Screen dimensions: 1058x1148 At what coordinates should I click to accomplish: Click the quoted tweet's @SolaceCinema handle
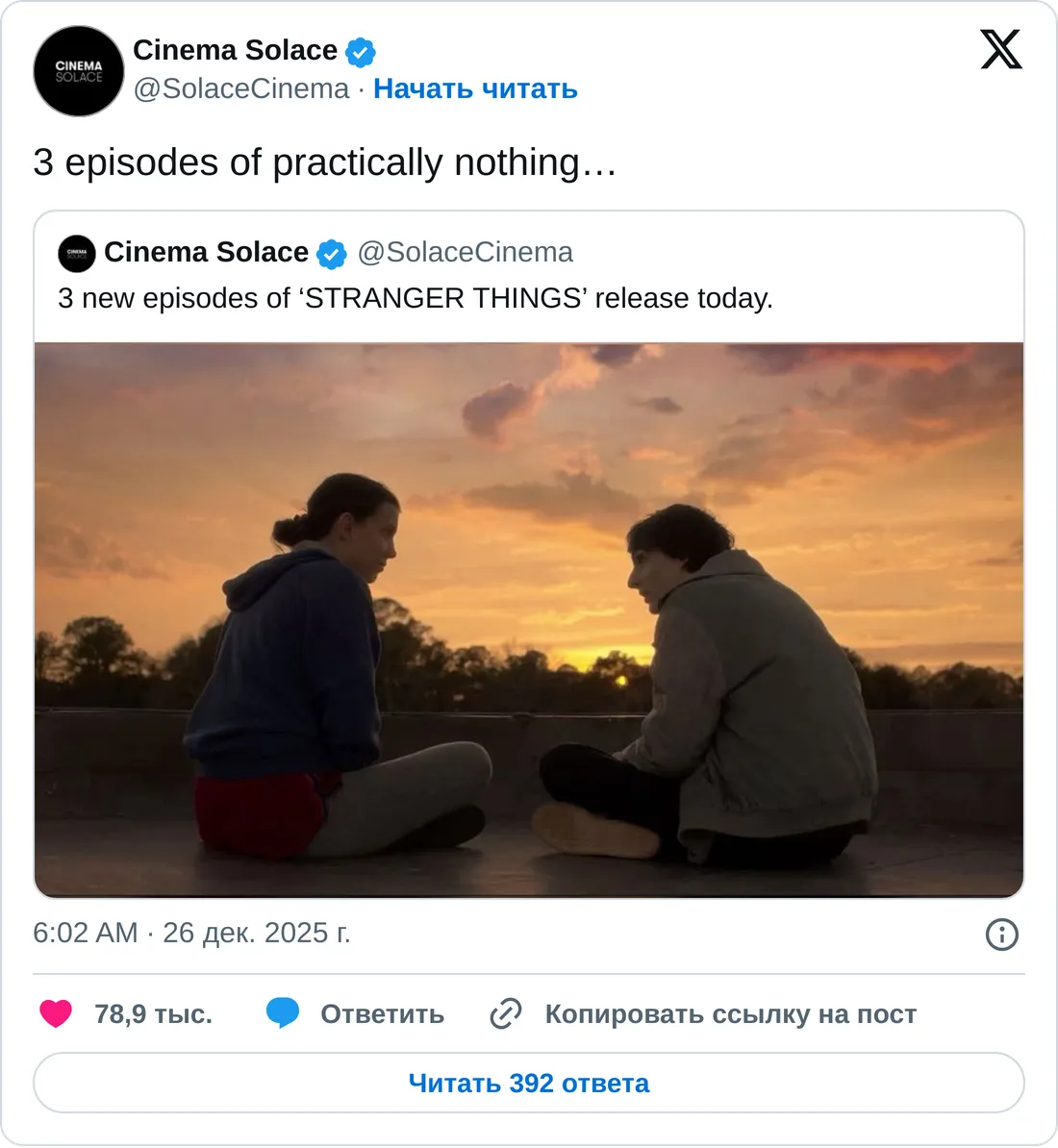click(465, 252)
